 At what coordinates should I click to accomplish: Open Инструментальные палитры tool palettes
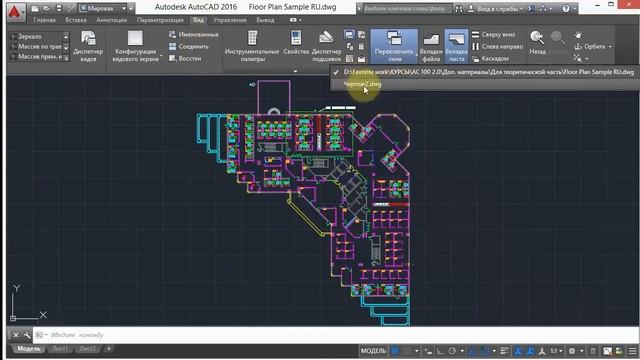tap(252, 46)
